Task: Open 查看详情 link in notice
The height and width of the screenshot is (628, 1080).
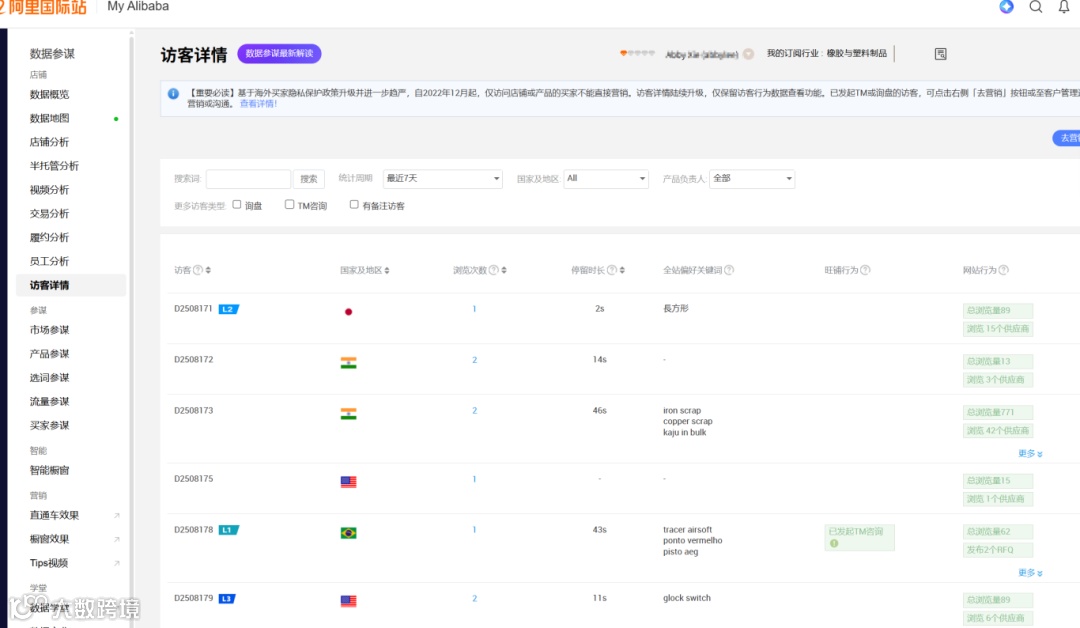Action: (x=258, y=104)
